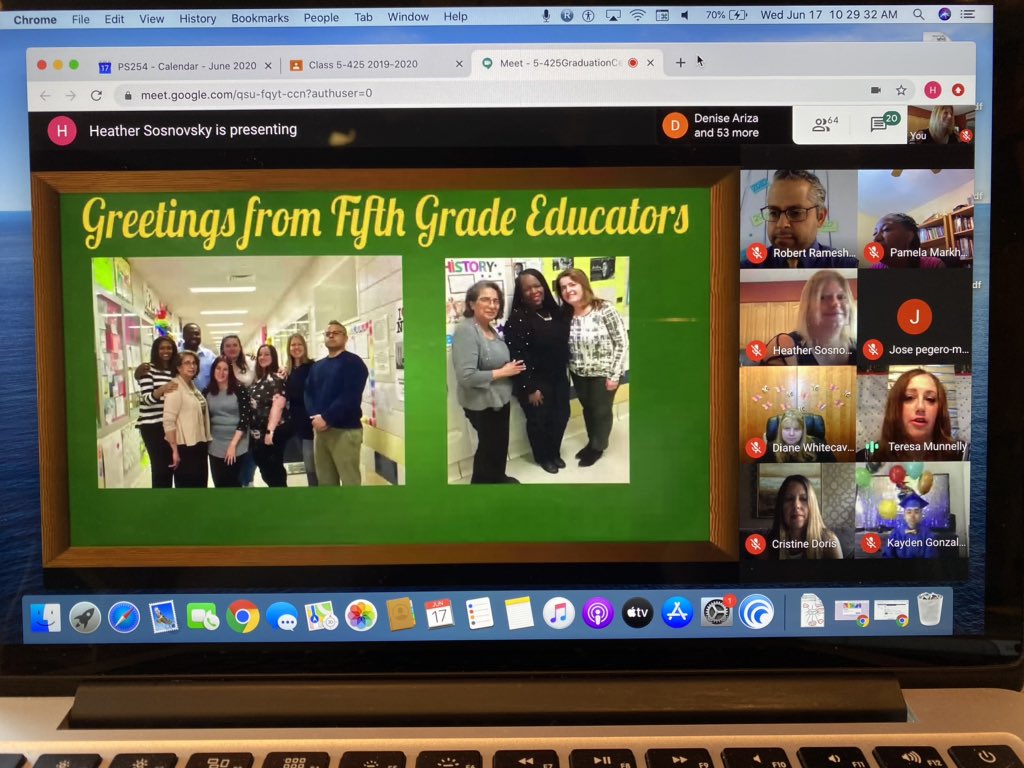Open the Calendar app in the Dock
1024x768 pixels.
coord(441,611)
